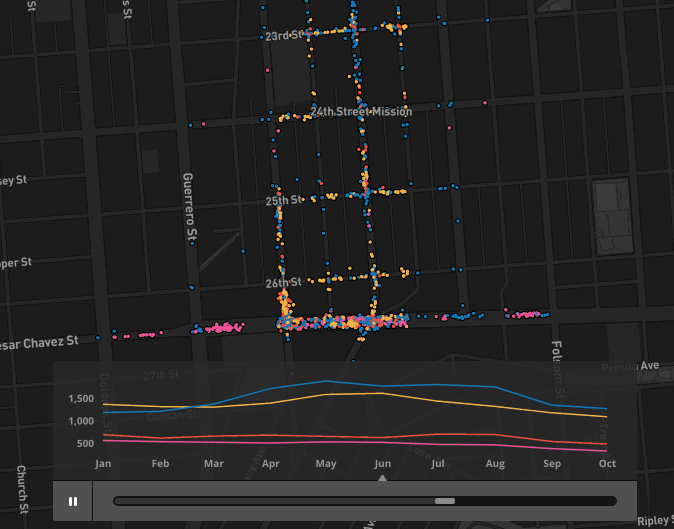Click the timeline slider handle

pyautogui.click(x=445, y=501)
